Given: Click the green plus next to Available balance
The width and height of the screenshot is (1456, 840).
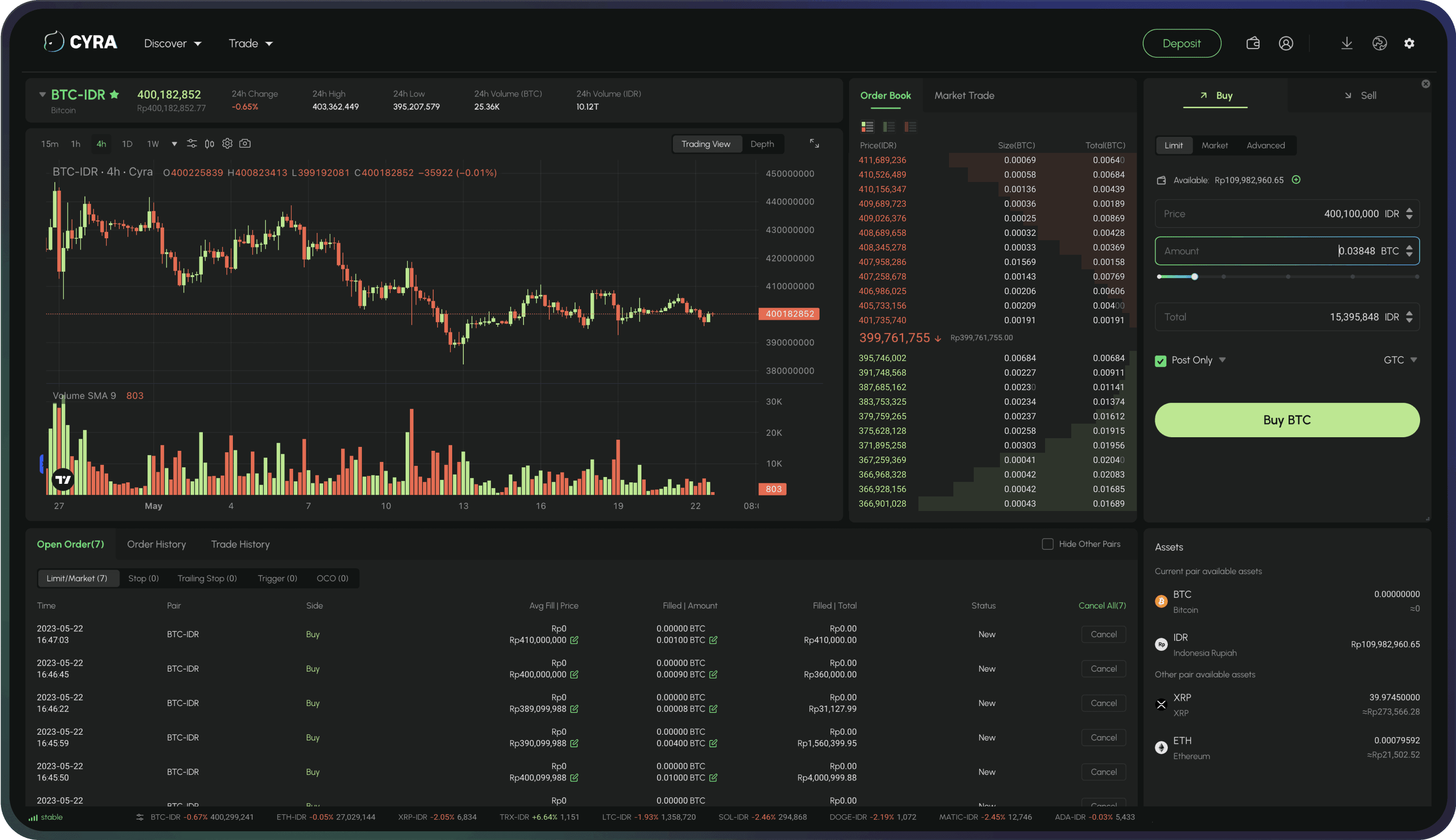Looking at the screenshot, I should (x=1296, y=180).
